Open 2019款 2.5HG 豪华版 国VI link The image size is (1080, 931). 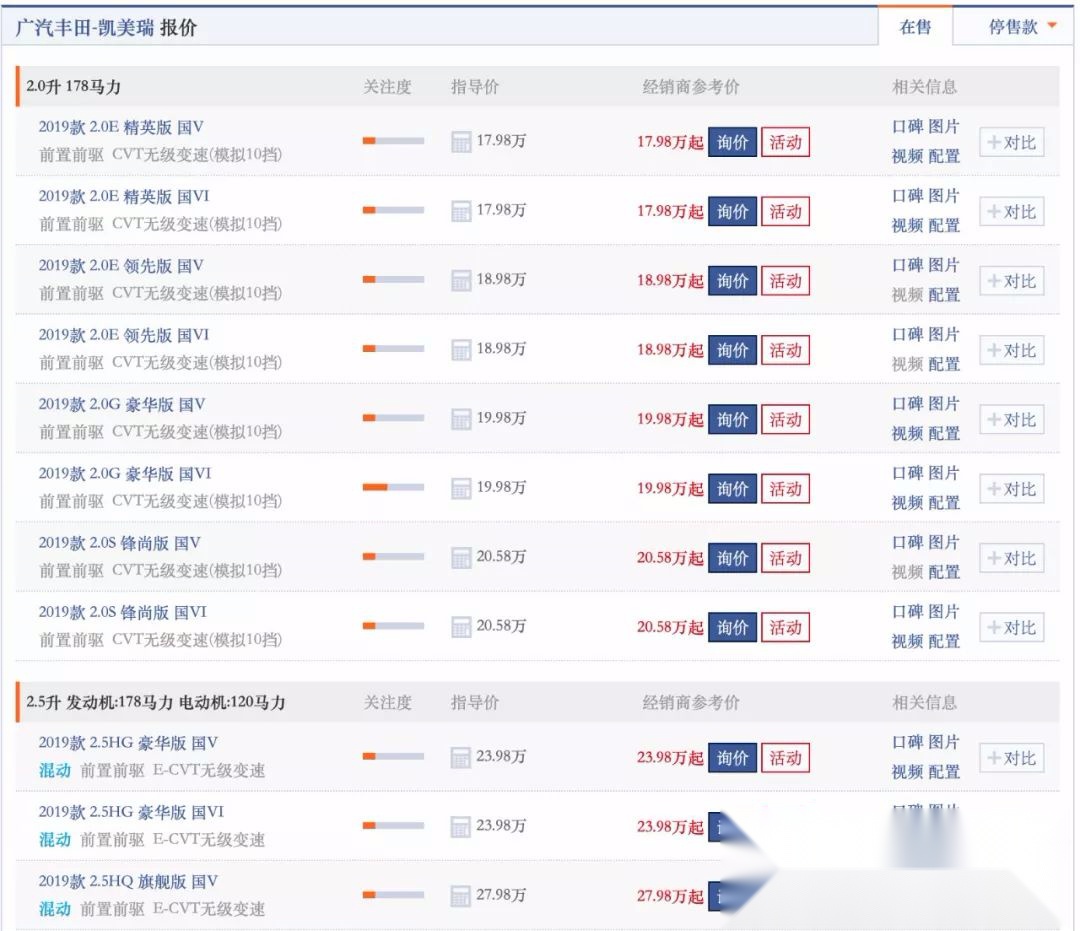pyautogui.click(x=132, y=812)
